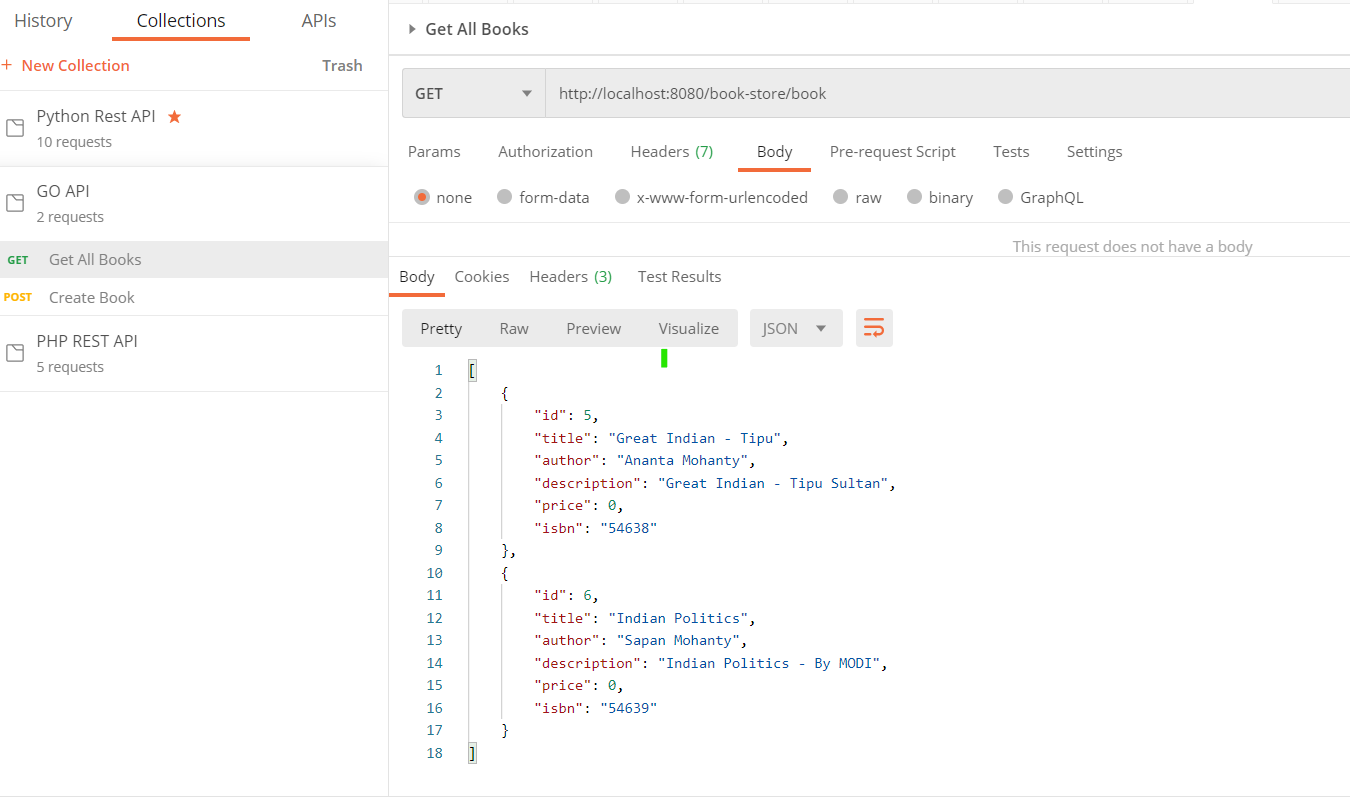The image size is (1350, 806).
Task: Open the response Headers (3) tab
Action: point(570,276)
